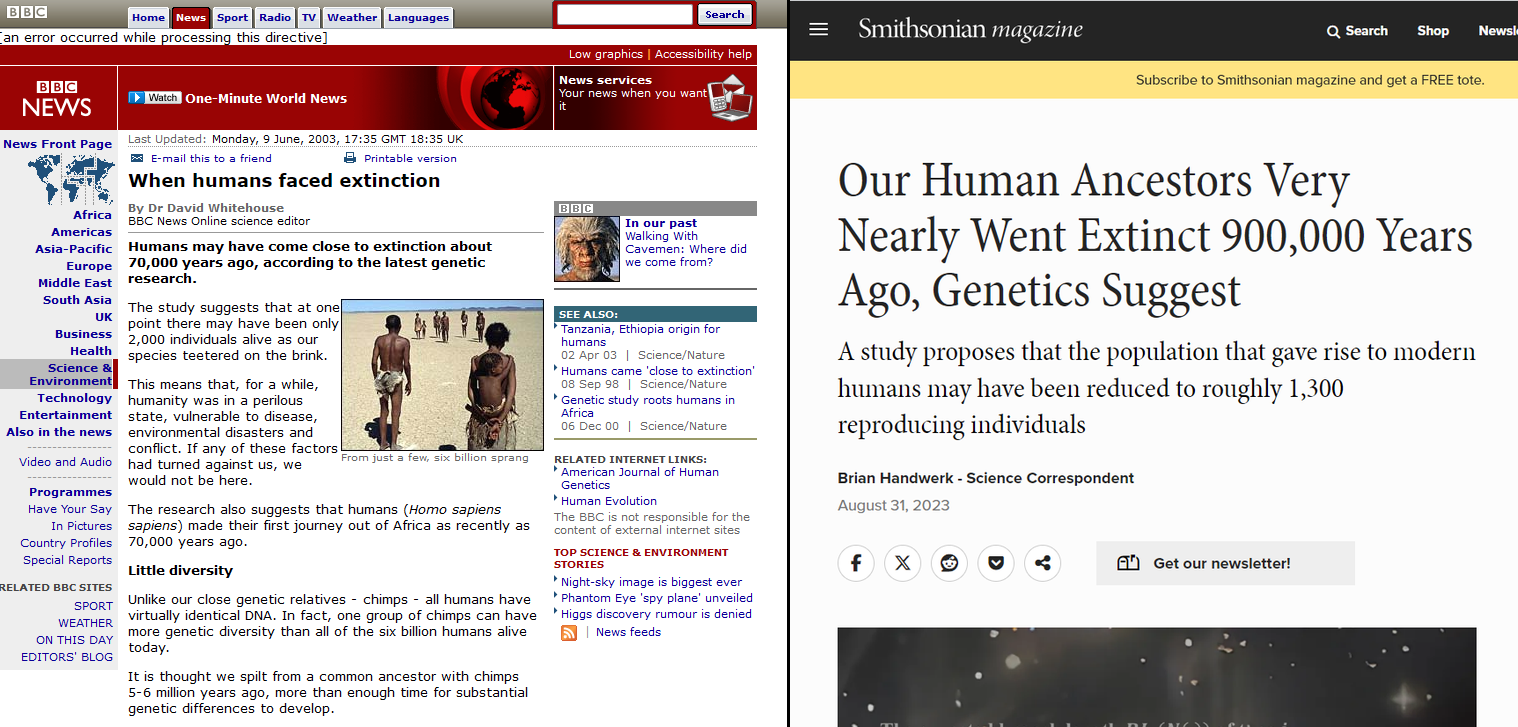Open American Journal of Human Genetics link
Viewport: 1518px width, 727px height.
640,478
